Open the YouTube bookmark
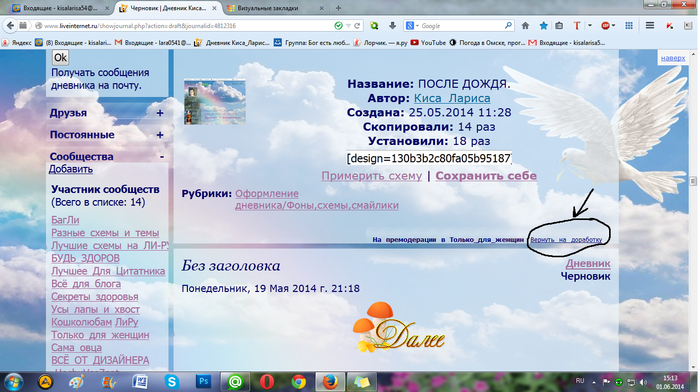Screen dimensions: 700x392 coord(428,43)
